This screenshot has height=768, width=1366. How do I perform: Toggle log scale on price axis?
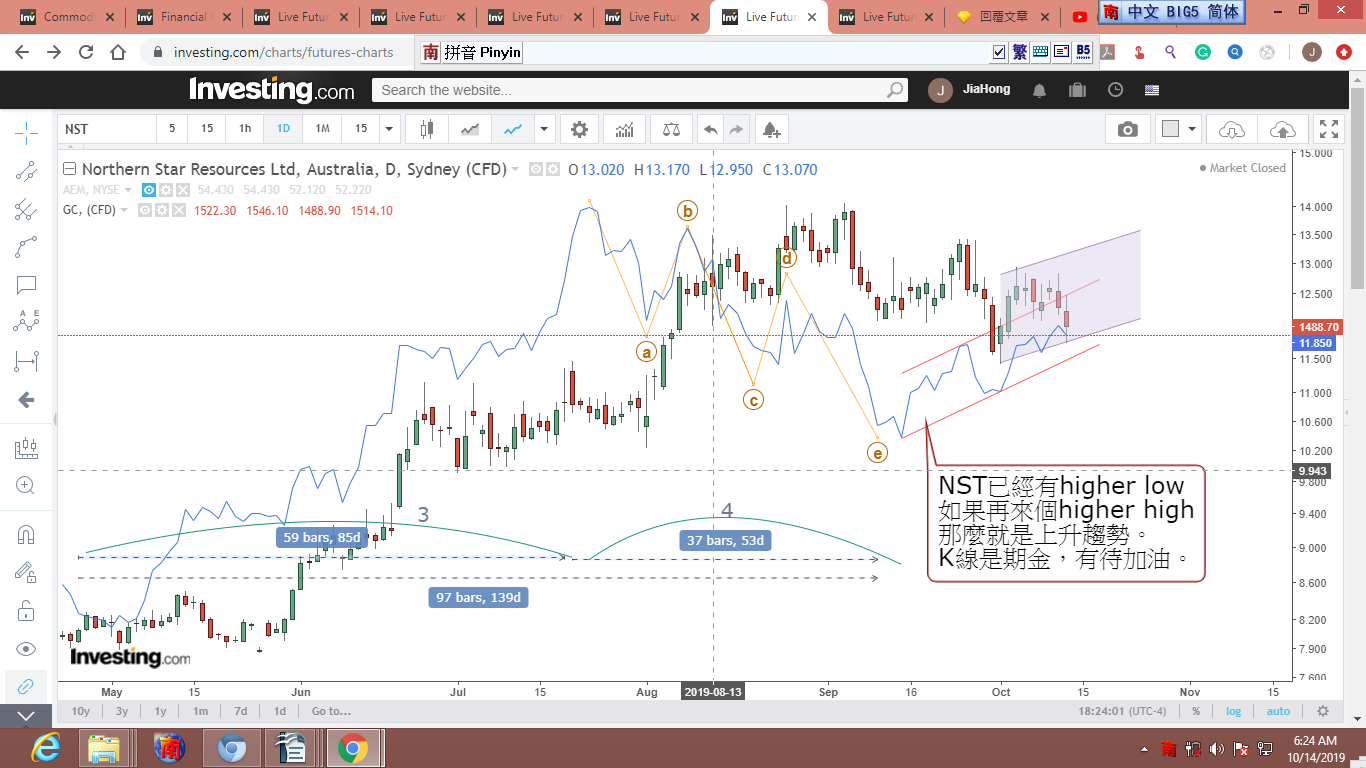[x=1234, y=711]
